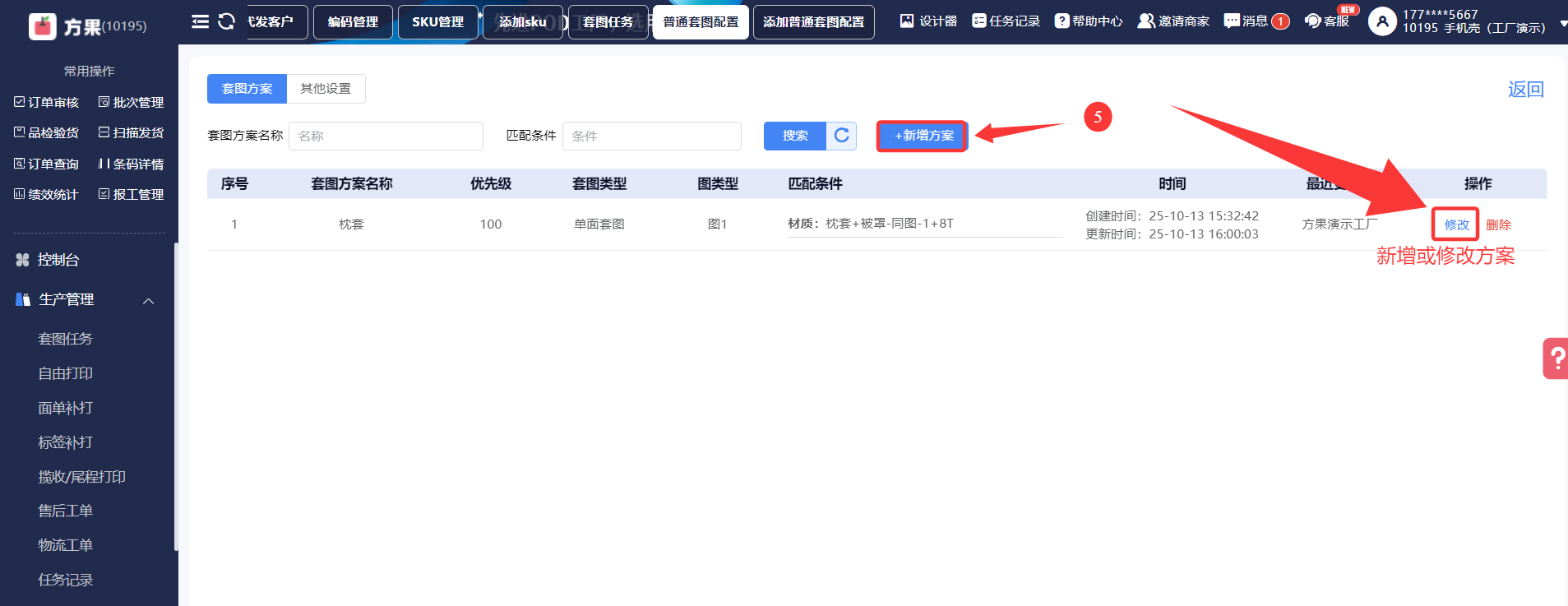
Task: Click the 批次管理 shortcut icon
Action: [104, 102]
